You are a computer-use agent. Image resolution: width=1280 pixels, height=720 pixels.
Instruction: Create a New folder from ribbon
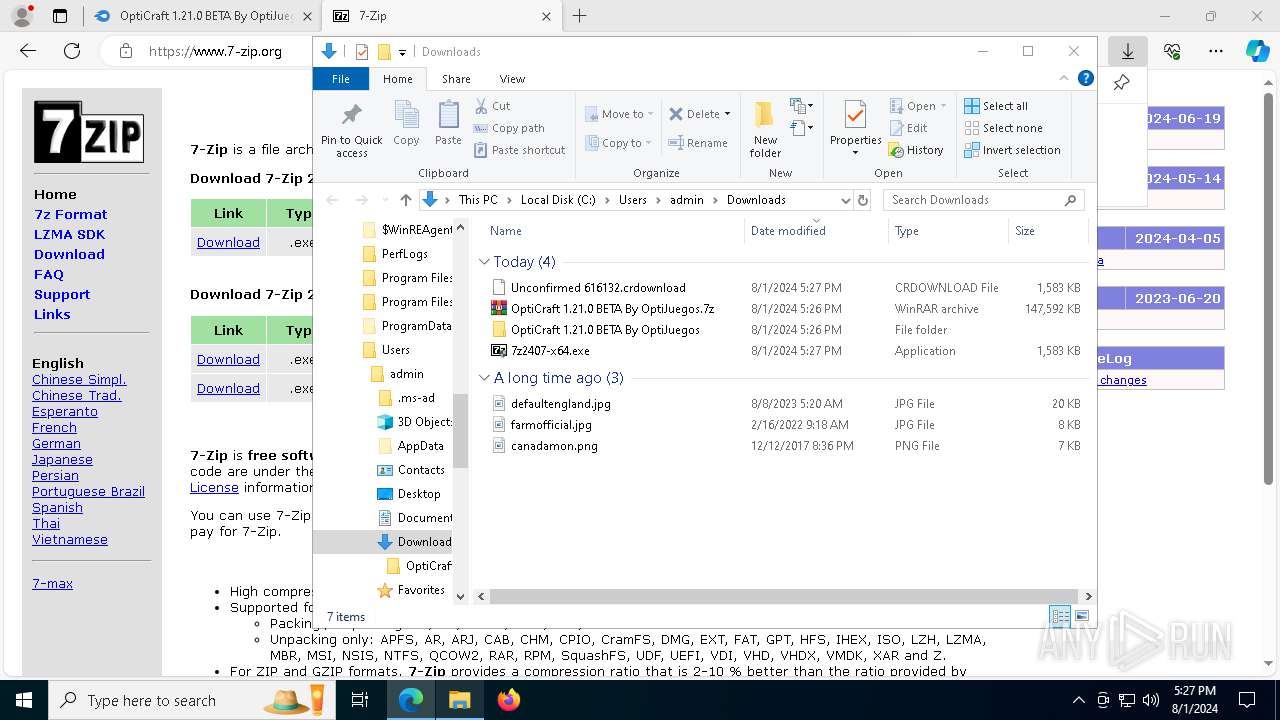765,129
